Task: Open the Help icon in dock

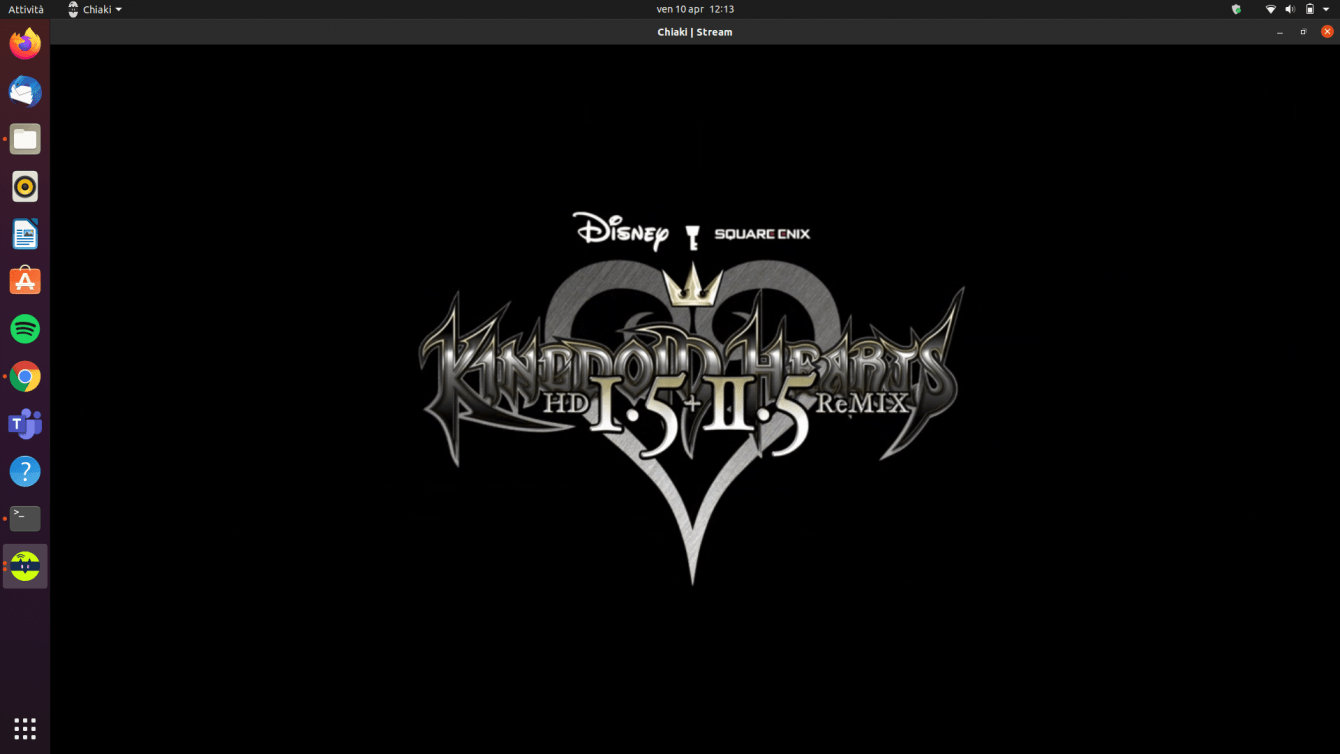Action: (25, 471)
